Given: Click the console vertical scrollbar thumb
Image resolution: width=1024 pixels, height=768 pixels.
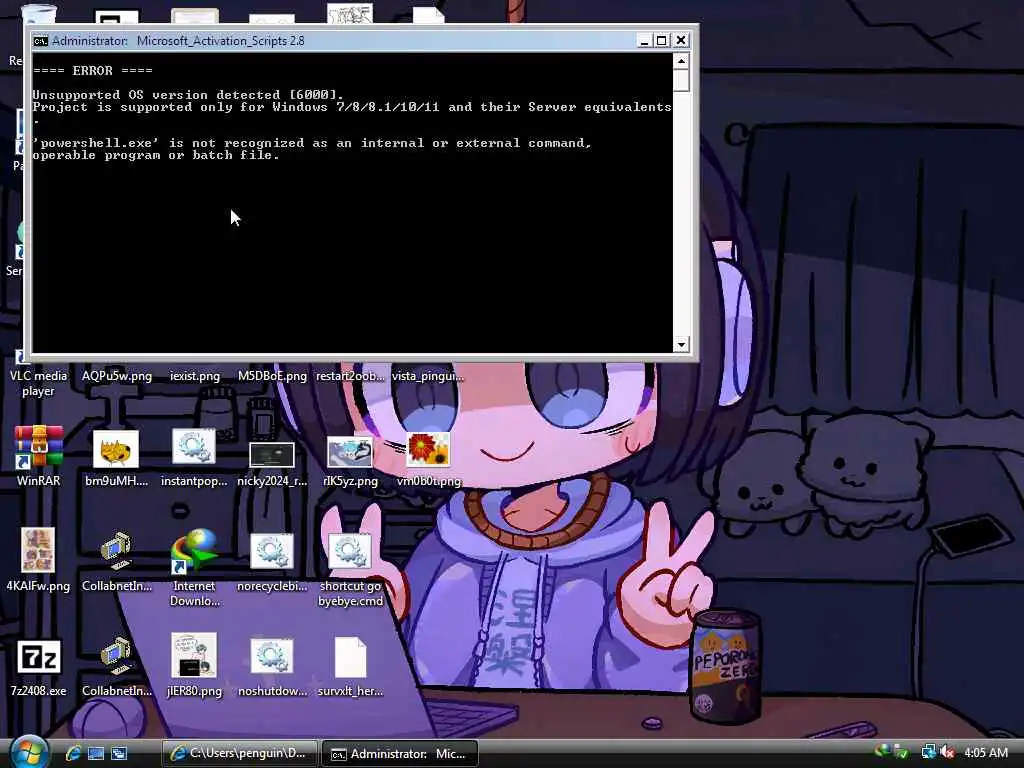Looking at the screenshot, I should pos(681,80).
